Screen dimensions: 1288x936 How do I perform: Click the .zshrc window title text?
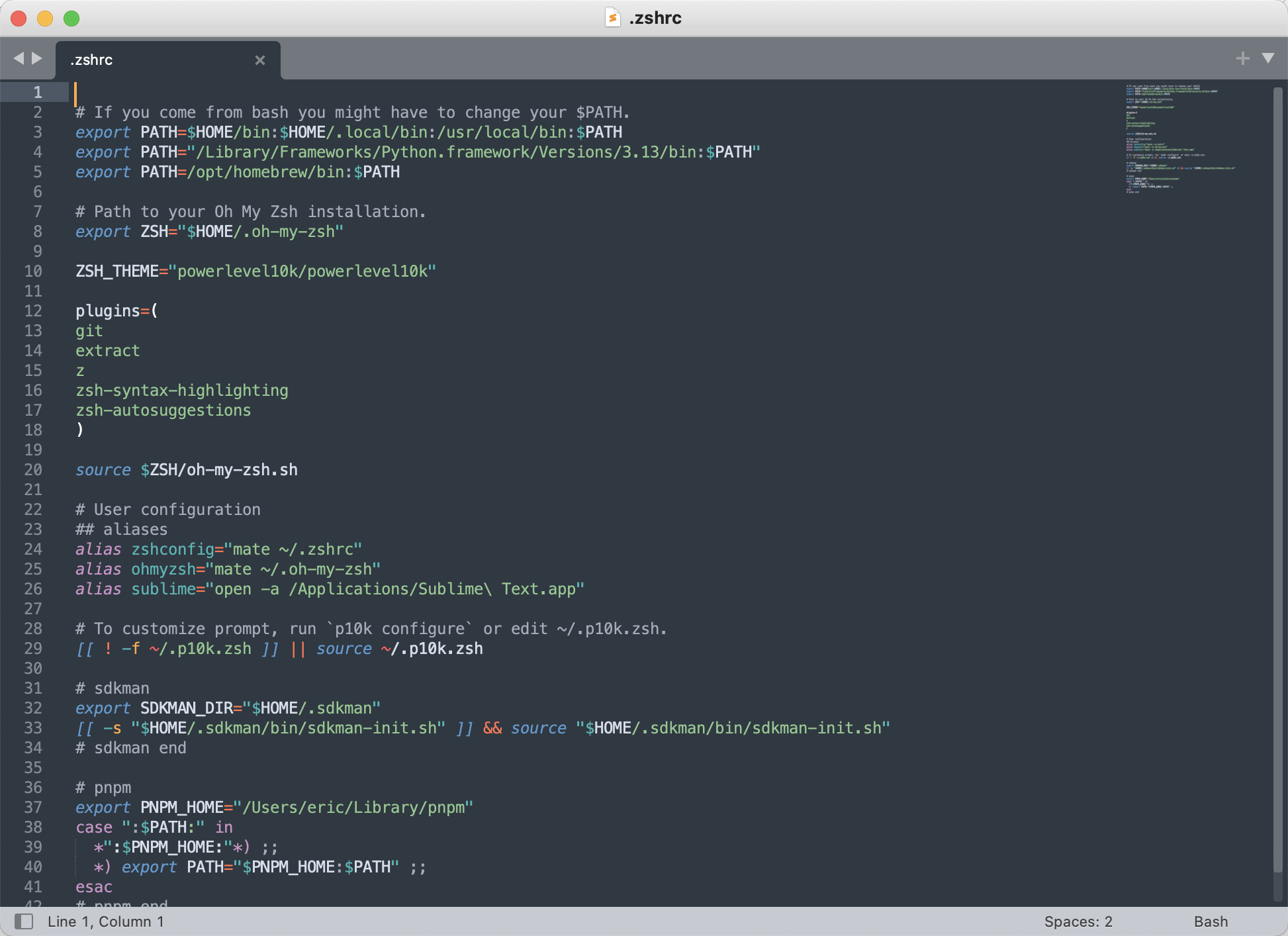pos(655,18)
